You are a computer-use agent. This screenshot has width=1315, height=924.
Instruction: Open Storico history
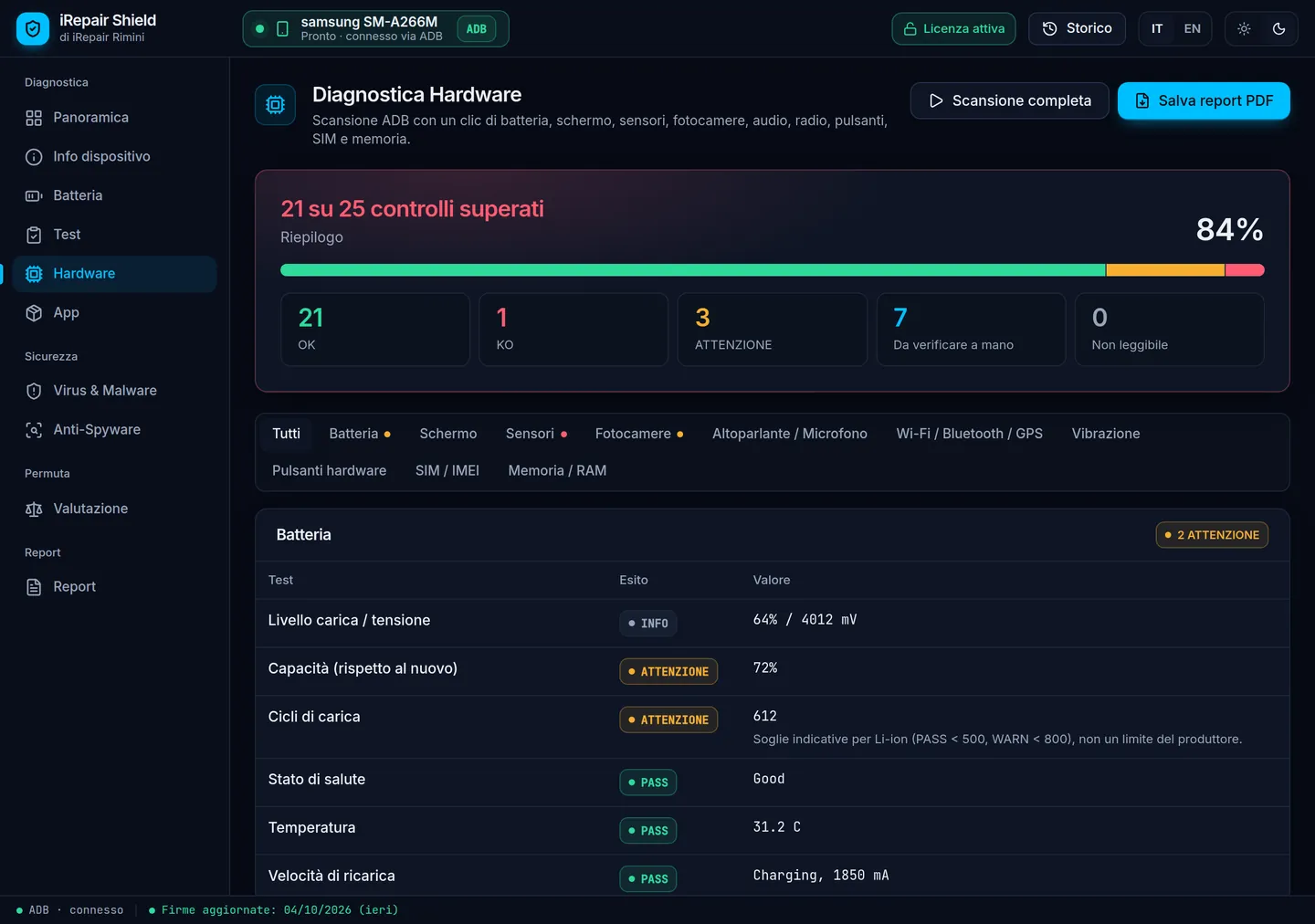tap(1077, 28)
